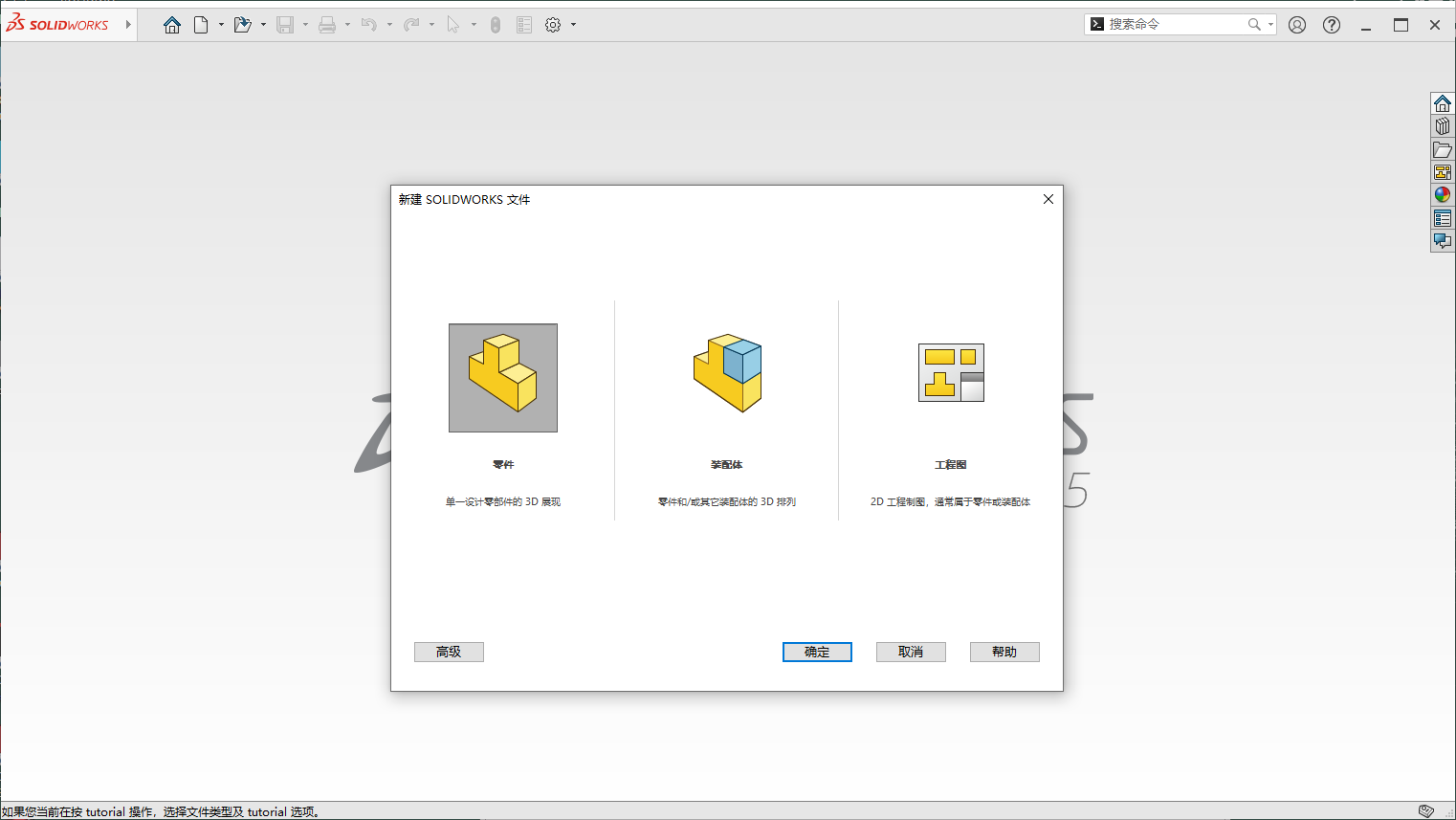This screenshot has width=1456, height=820.
Task: Click the 确定 button to confirm
Action: pyautogui.click(x=817, y=652)
